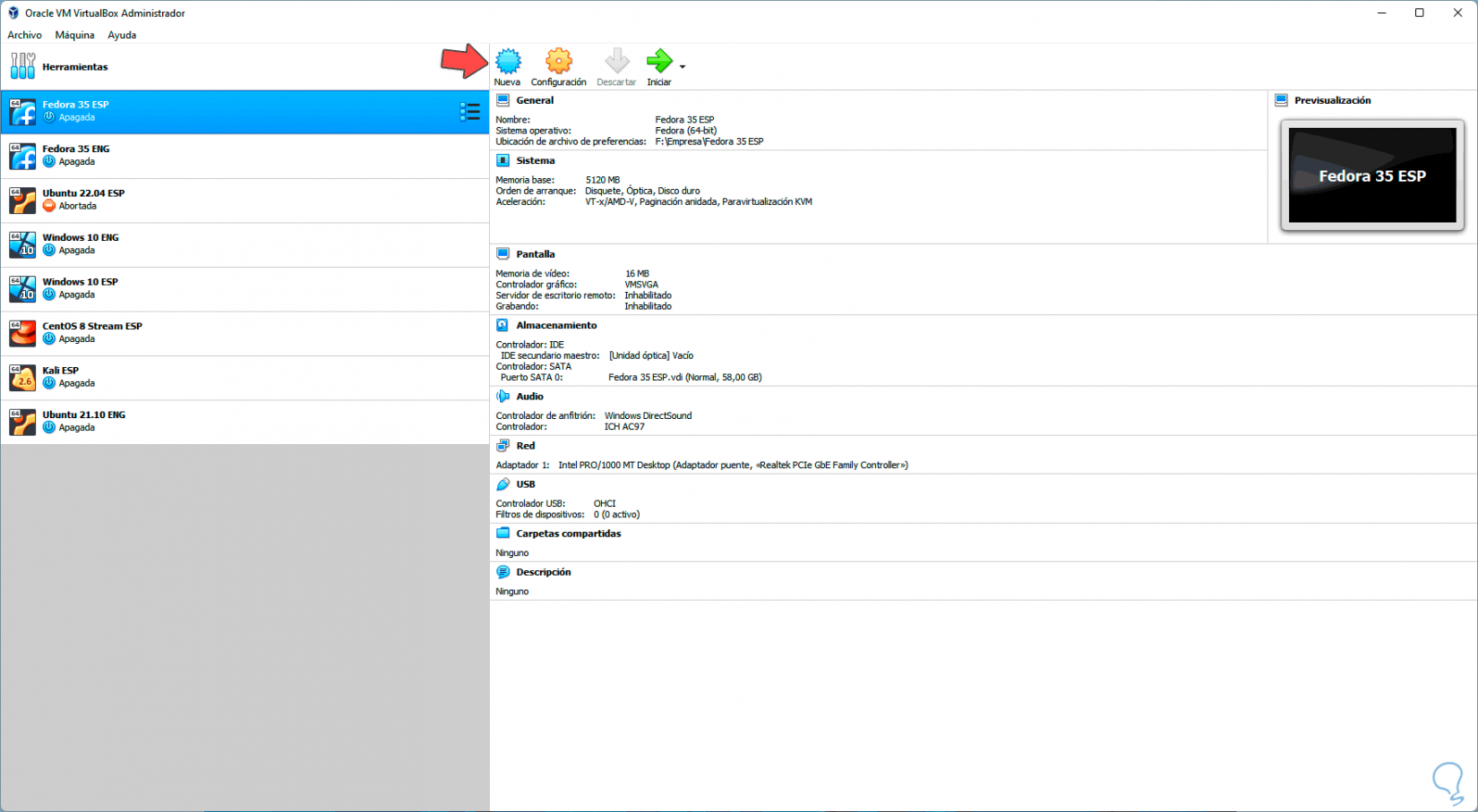Click the Fedora 35 ESP preview thumbnail
This screenshot has height=812, width=1478.
1372,175
